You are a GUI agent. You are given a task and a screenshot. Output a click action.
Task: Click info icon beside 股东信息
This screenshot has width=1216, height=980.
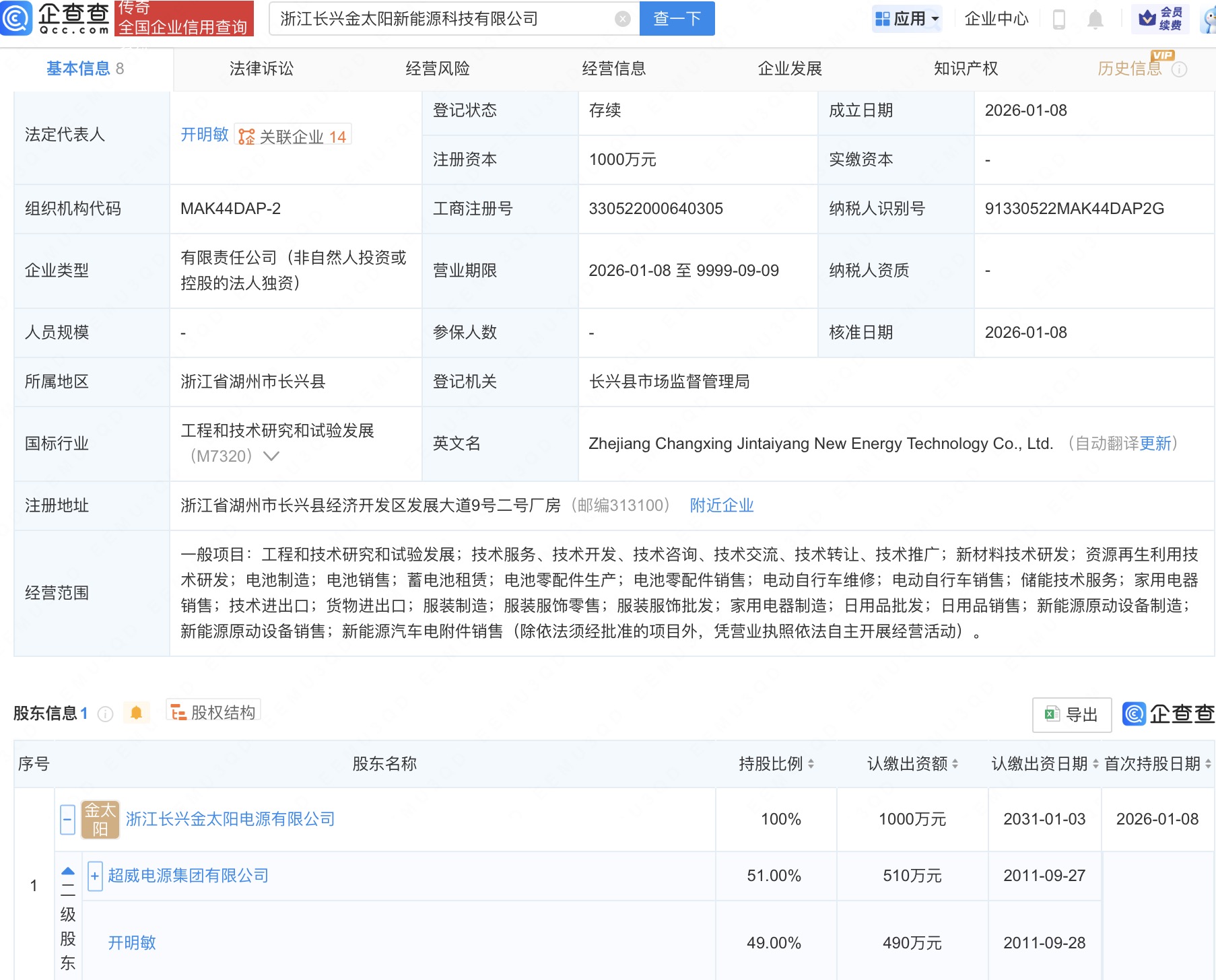point(105,714)
